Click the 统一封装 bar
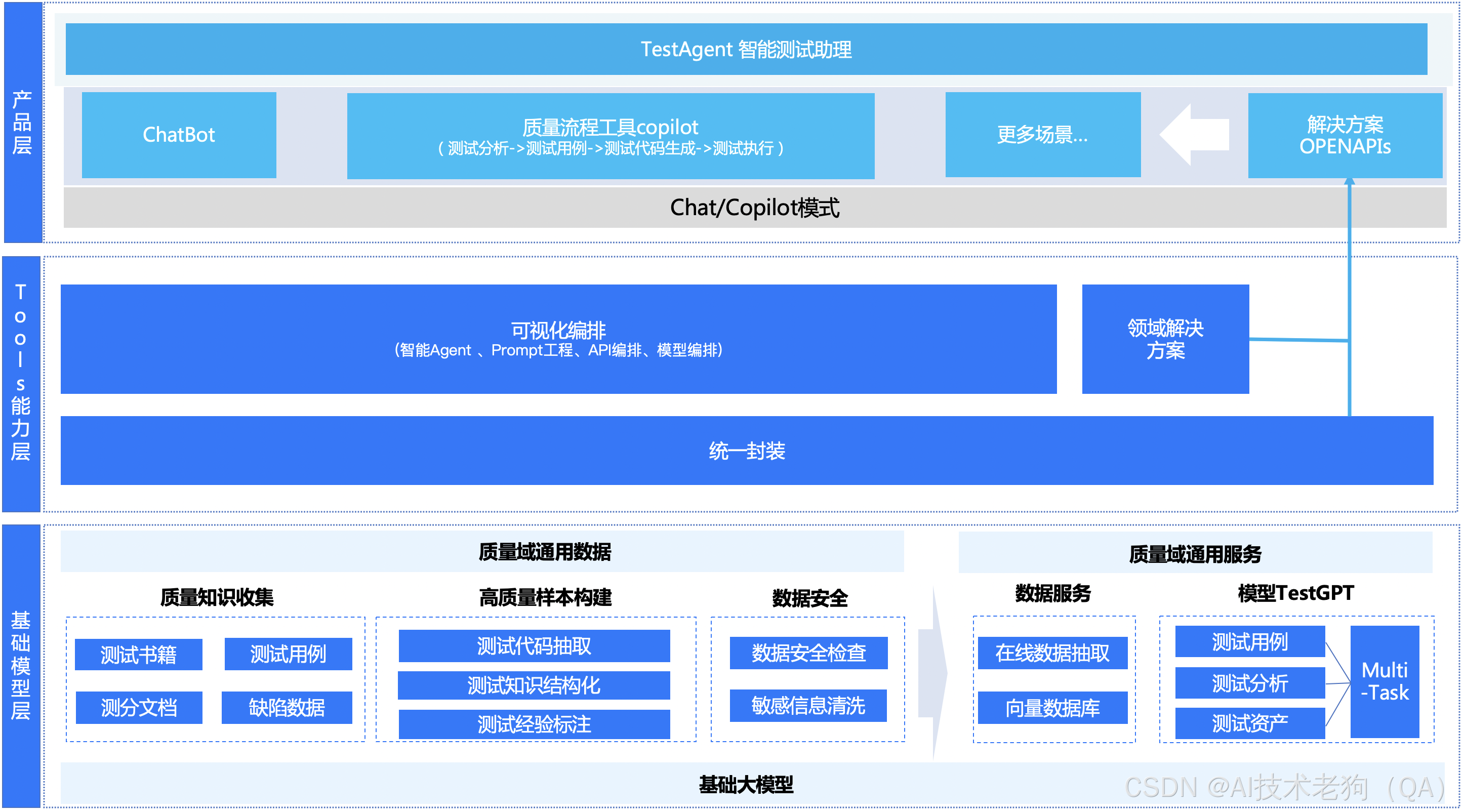This screenshot has width=1464, height=812. click(746, 451)
